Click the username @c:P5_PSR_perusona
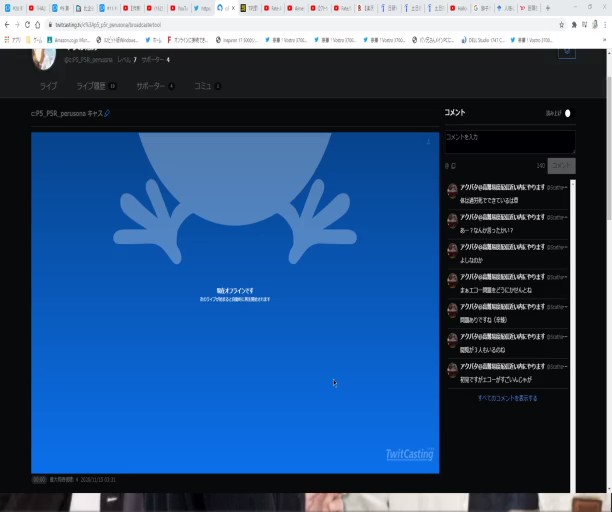 [x=88, y=60]
